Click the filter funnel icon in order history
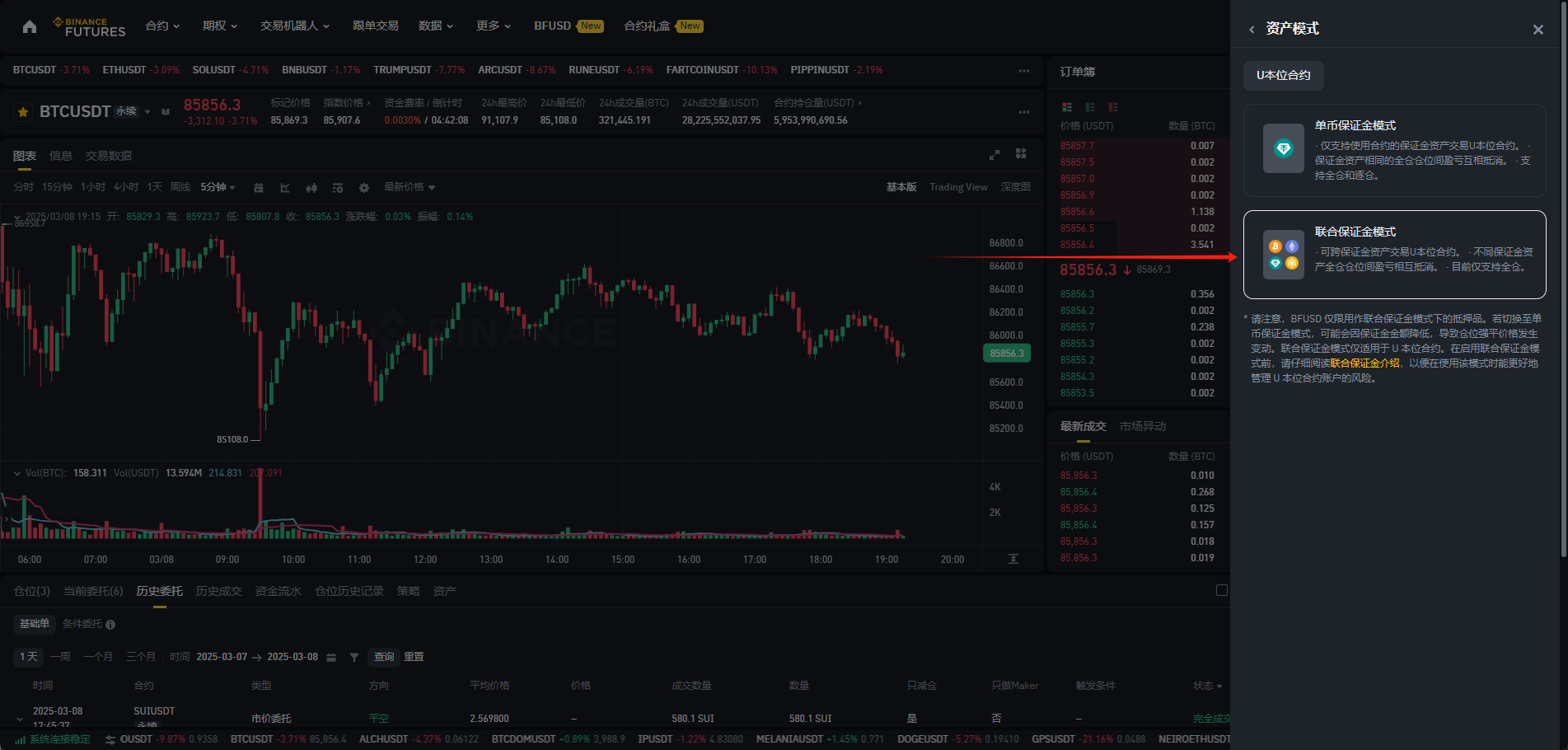The image size is (1568, 750). [354, 657]
